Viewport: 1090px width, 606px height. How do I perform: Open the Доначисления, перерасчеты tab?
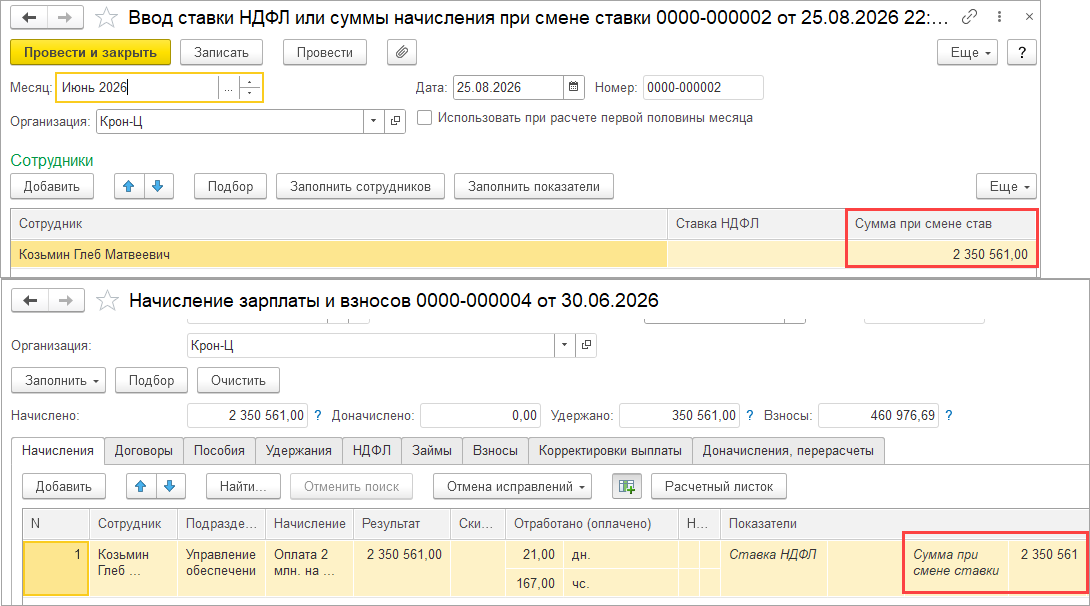click(x=788, y=450)
